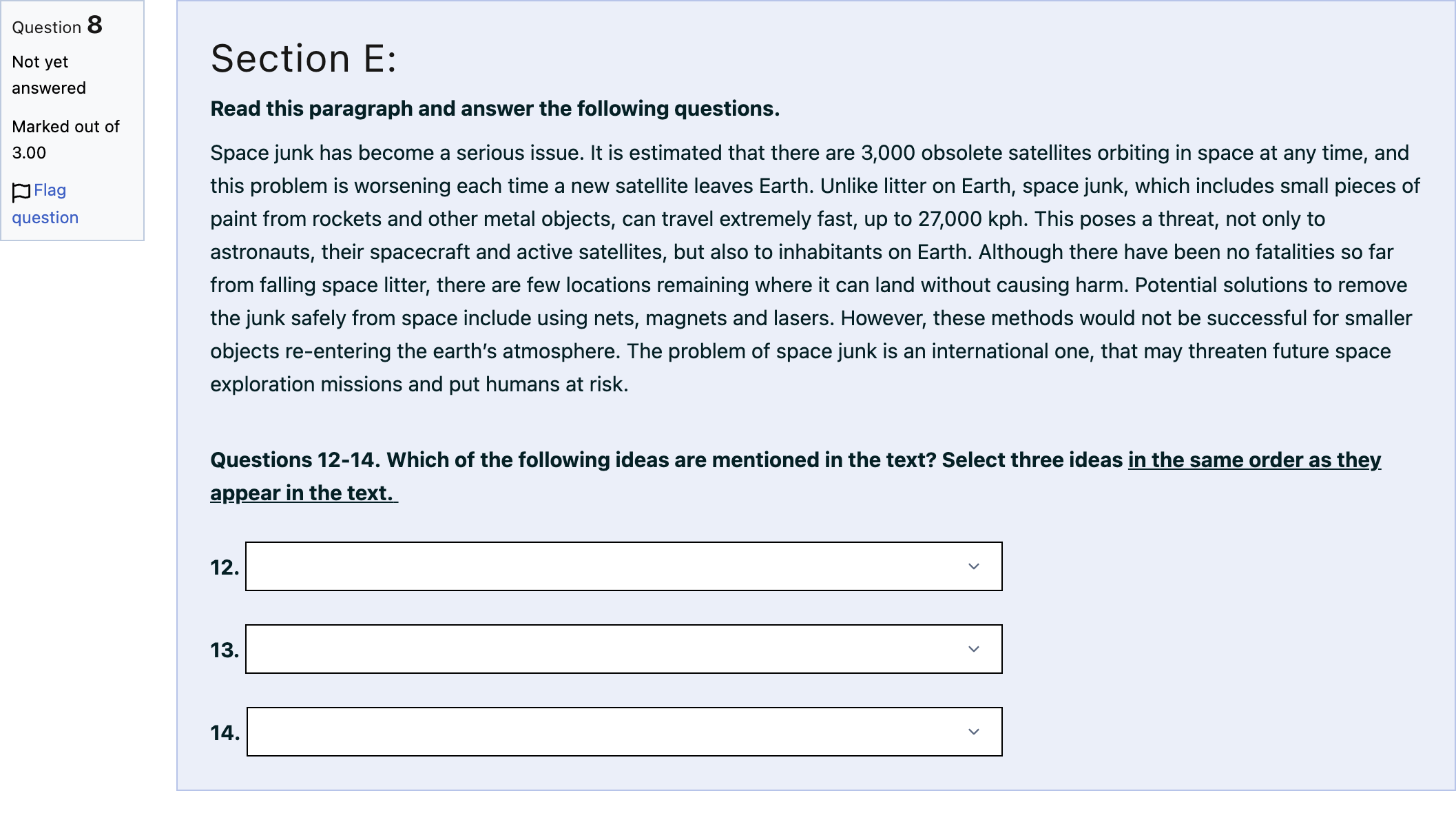The image size is (1456, 813).
Task: Click the '14.' label beside the third dropdown
Action: 225,732
